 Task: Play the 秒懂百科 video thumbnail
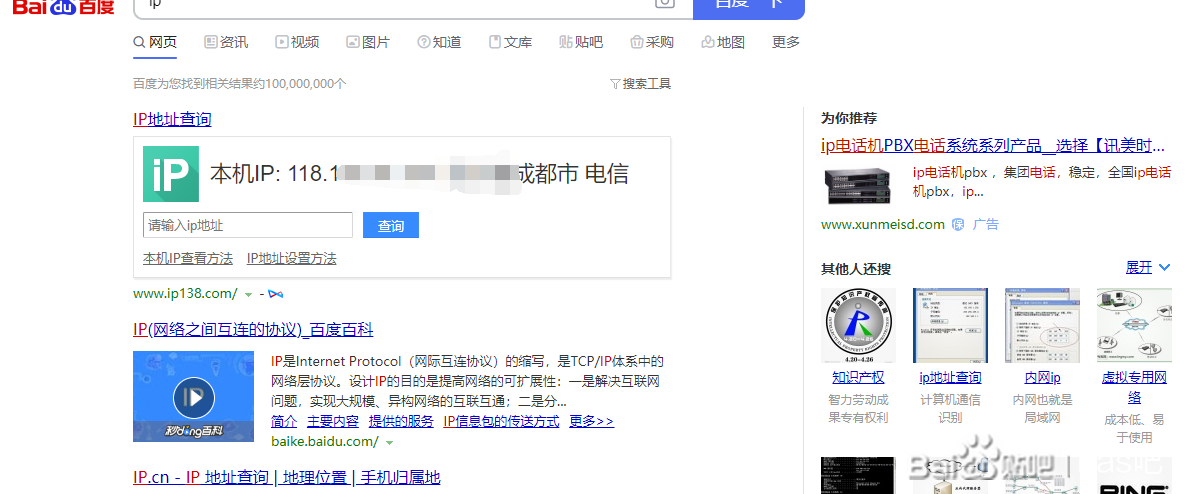193,396
